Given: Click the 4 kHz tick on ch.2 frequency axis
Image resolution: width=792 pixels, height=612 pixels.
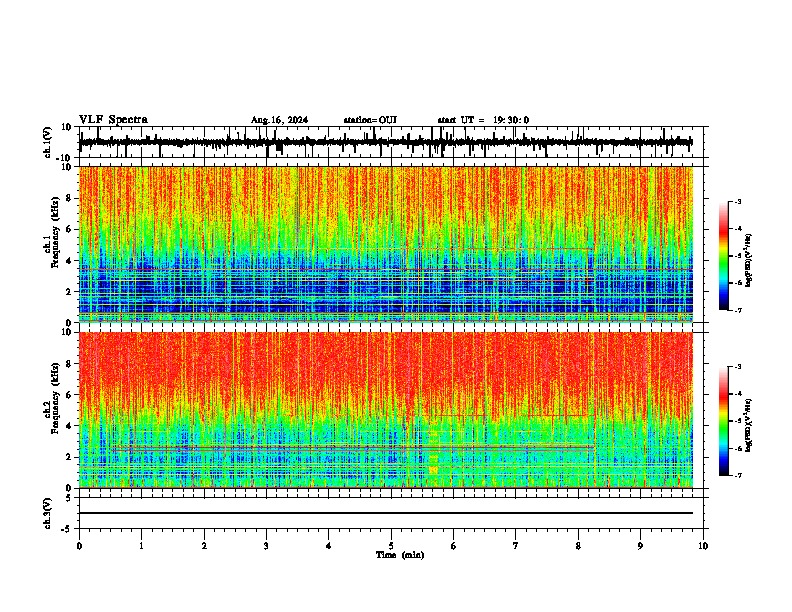Looking at the screenshot, I should (69, 426).
